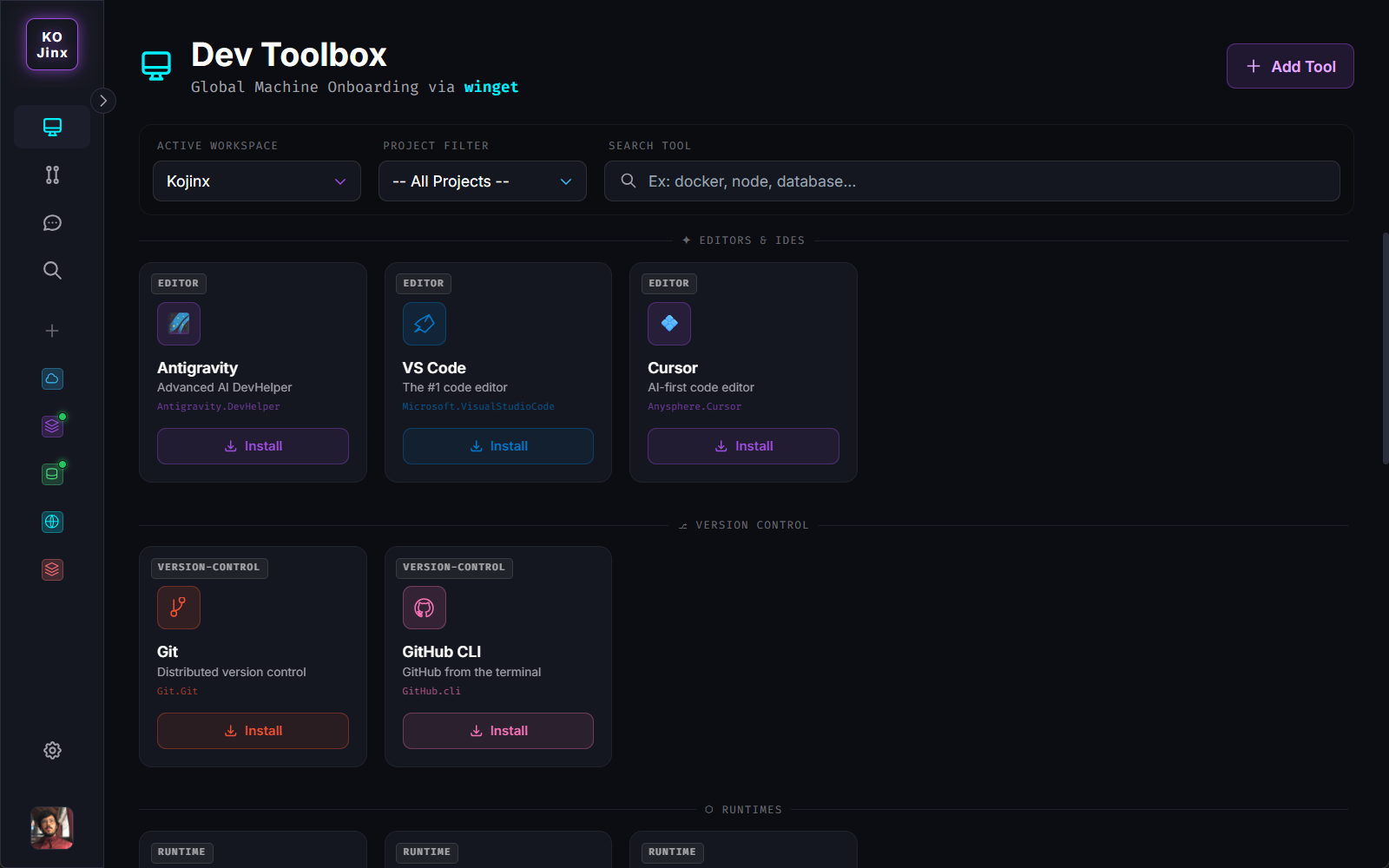Click the Add Tool button
Image resolution: width=1389 pixels, height=868 pixels.
tap(1290, 66)
